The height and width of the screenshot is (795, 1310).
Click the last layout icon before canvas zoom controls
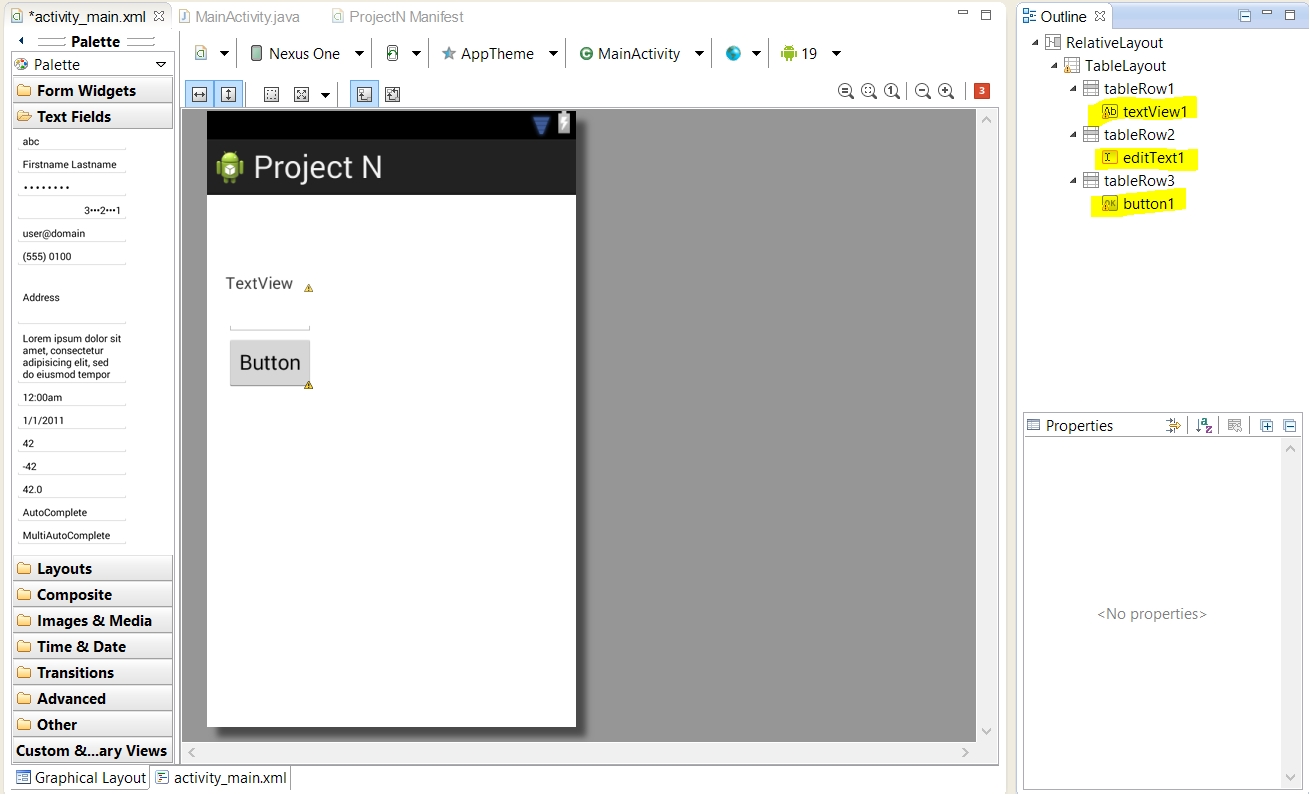click(392, 94)
